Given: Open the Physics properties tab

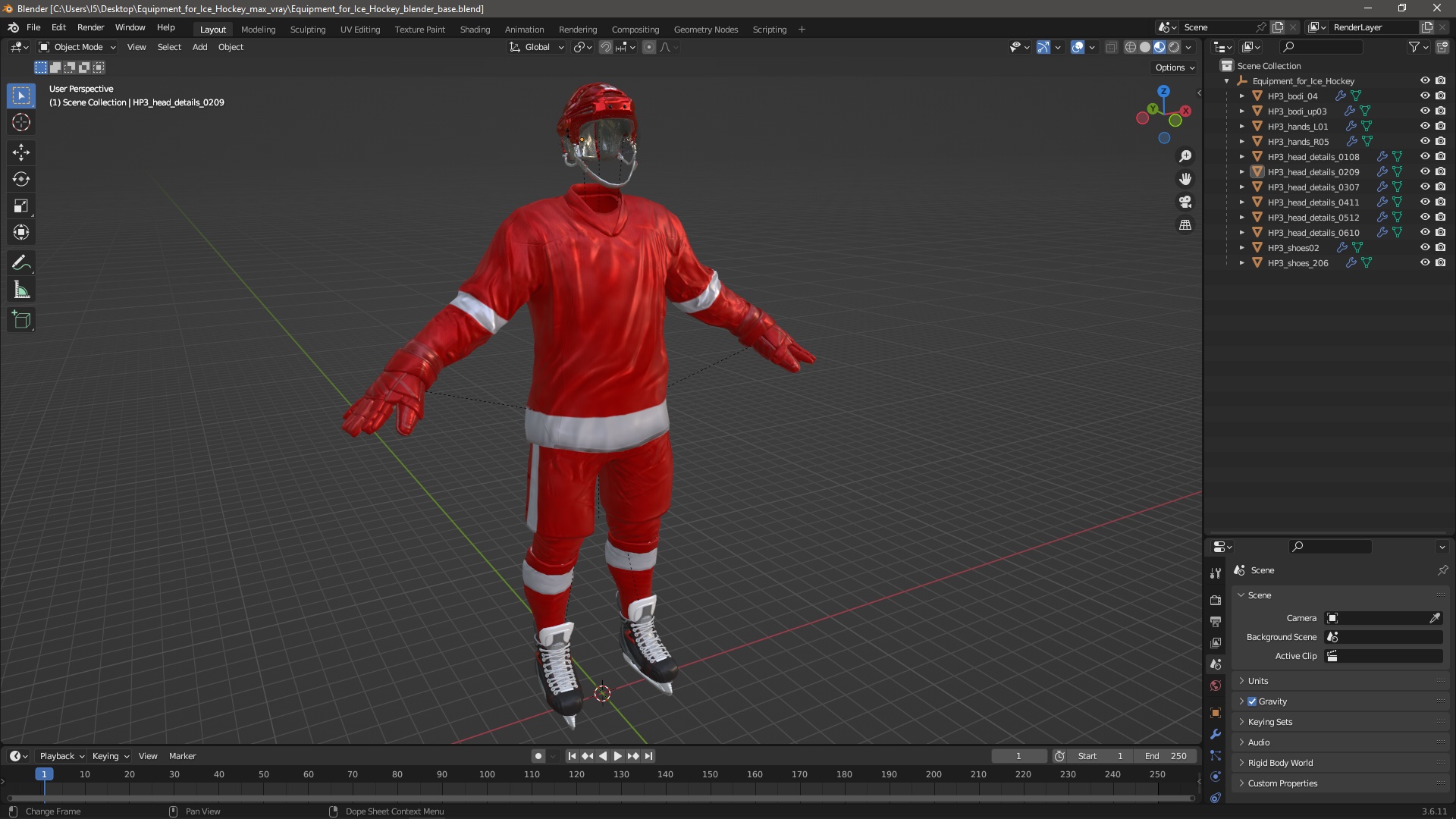Looking at the screenshot, I should click(1216, 777).
